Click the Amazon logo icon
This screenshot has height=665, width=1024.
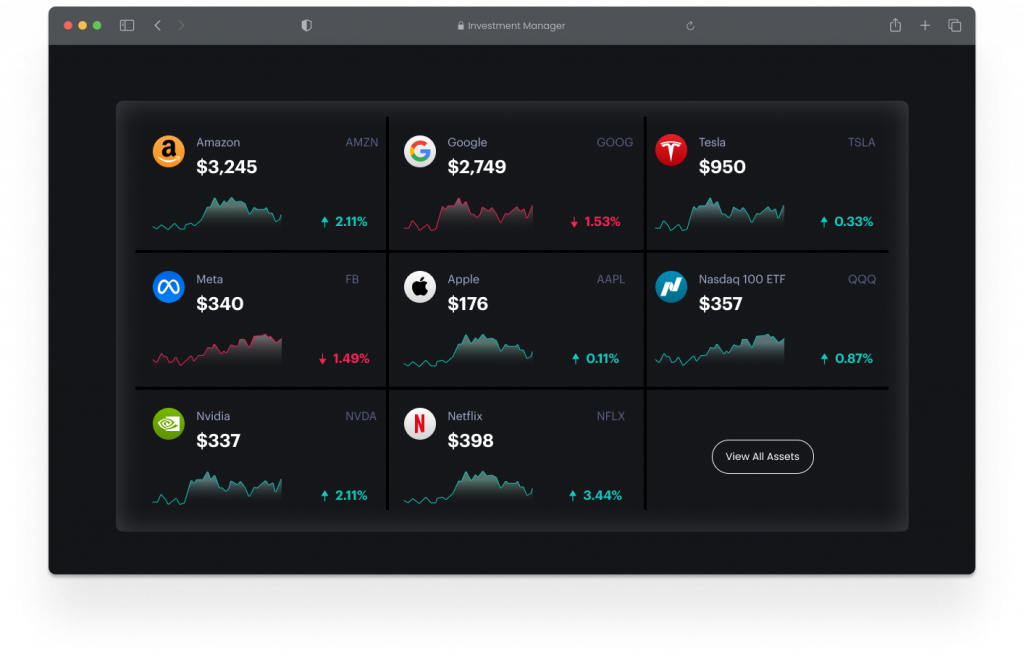click(168, 152)
